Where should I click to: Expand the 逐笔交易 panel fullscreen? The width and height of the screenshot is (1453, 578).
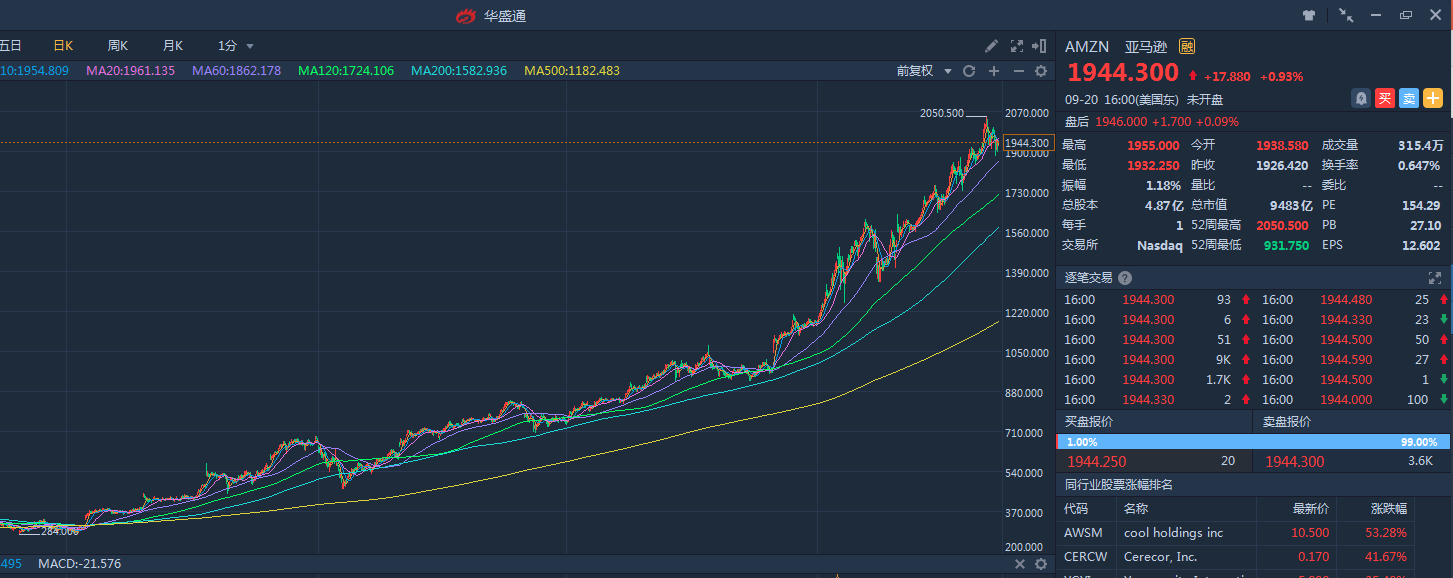coord(1435,278)
